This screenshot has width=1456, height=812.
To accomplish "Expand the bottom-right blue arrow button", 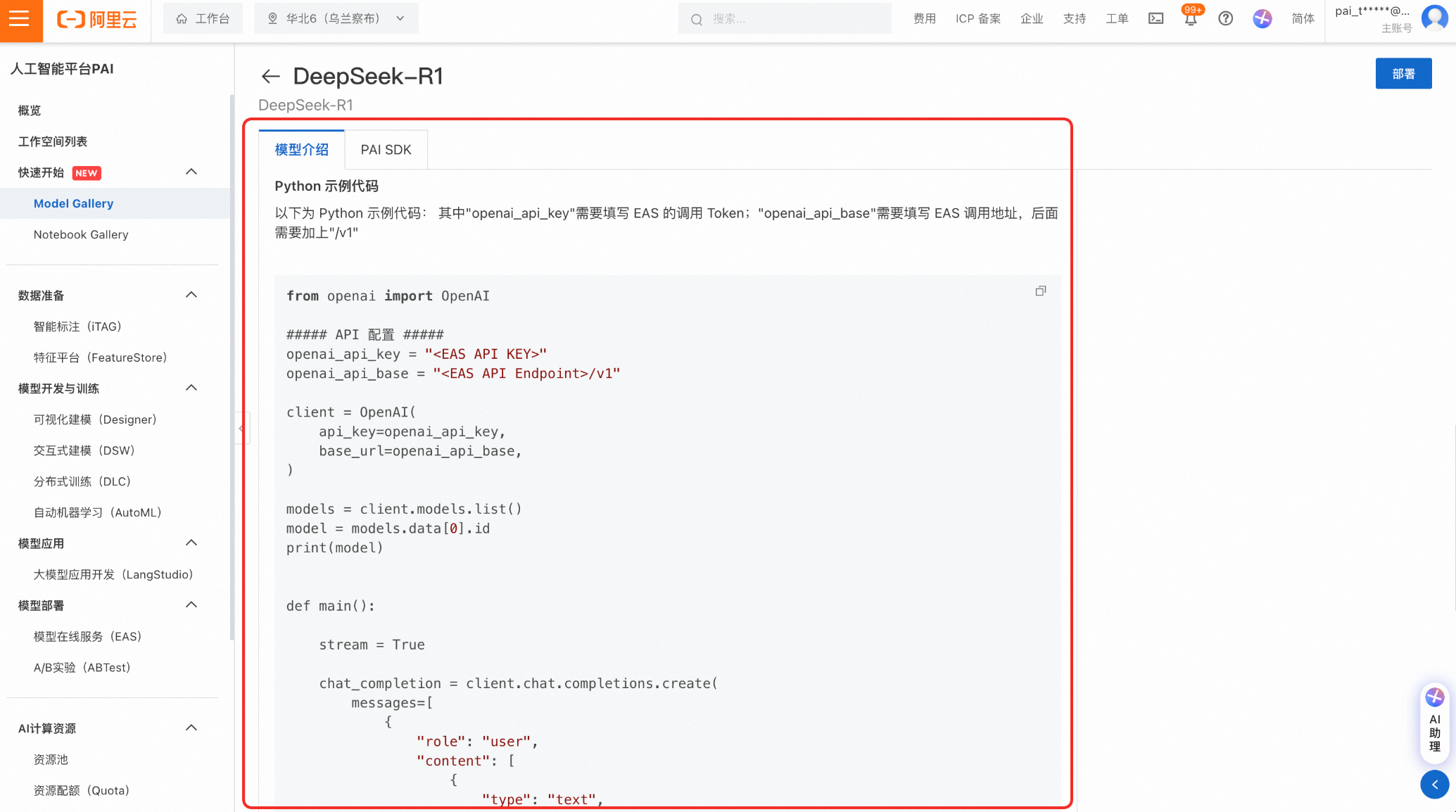I will point(1434,784).
